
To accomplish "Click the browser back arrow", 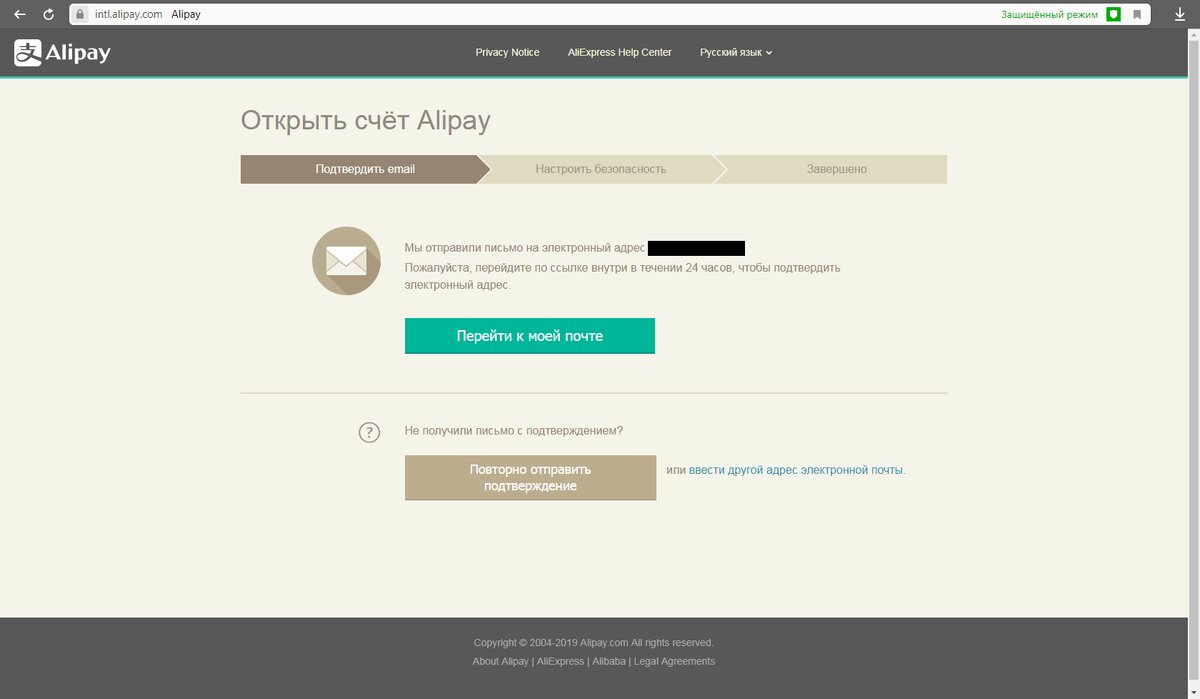I will pos(20,15).
